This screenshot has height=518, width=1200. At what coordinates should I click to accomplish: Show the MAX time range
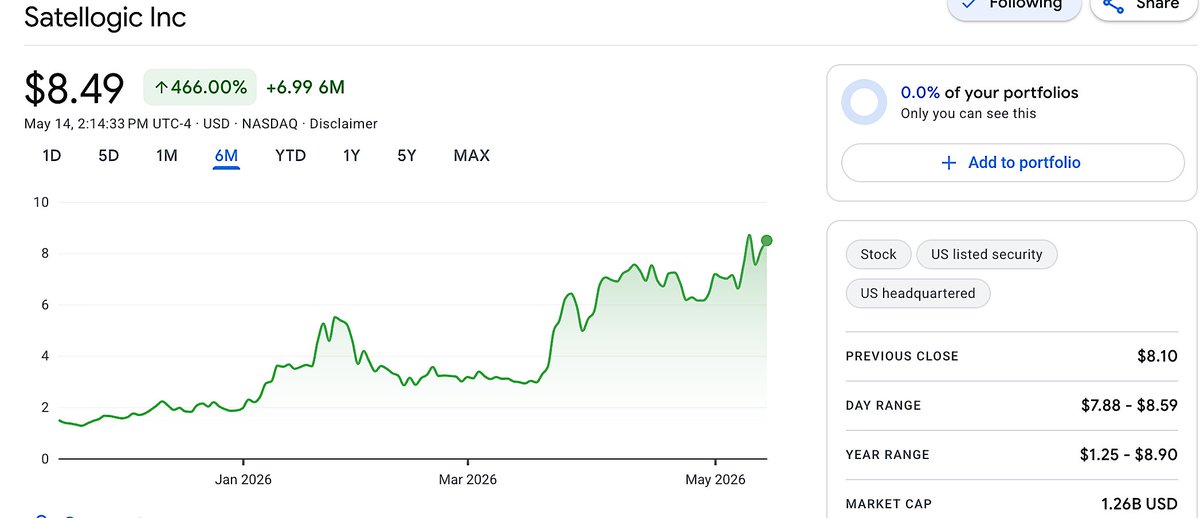pos(471,156)
